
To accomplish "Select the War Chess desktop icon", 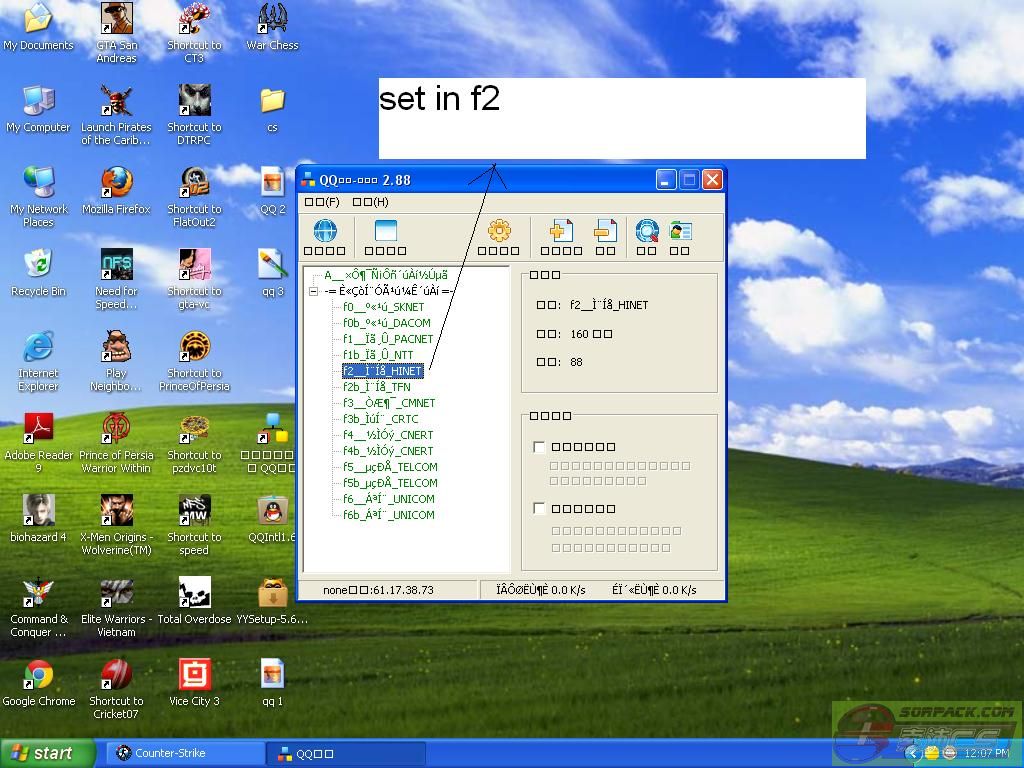I will tap(272, 27).
